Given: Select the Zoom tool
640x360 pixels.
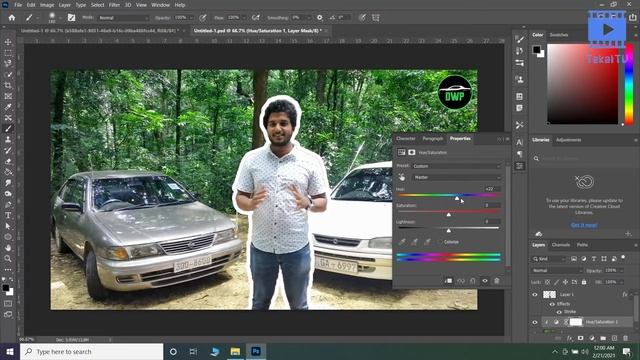Looking at the screenshot, I should [8, 258].
